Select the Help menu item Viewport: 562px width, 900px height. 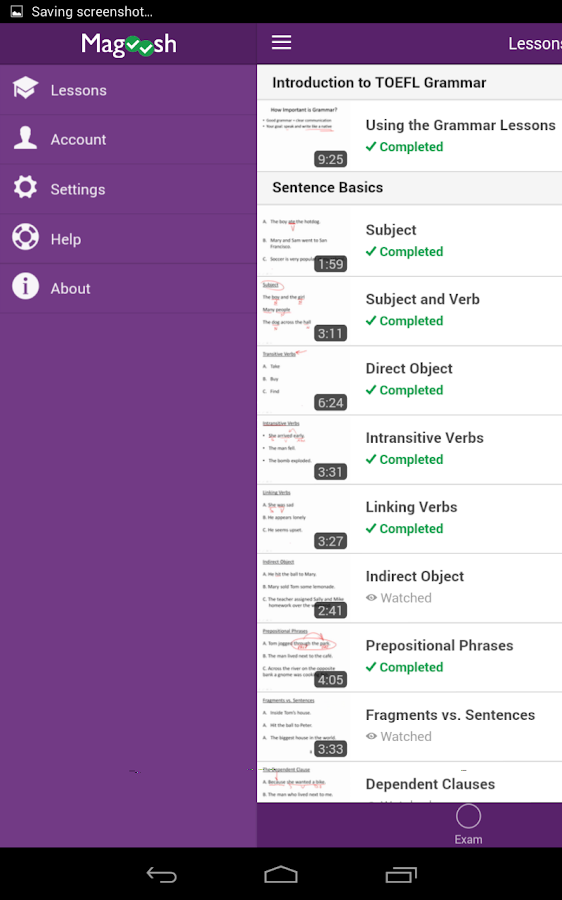click(x=128, y=239)
